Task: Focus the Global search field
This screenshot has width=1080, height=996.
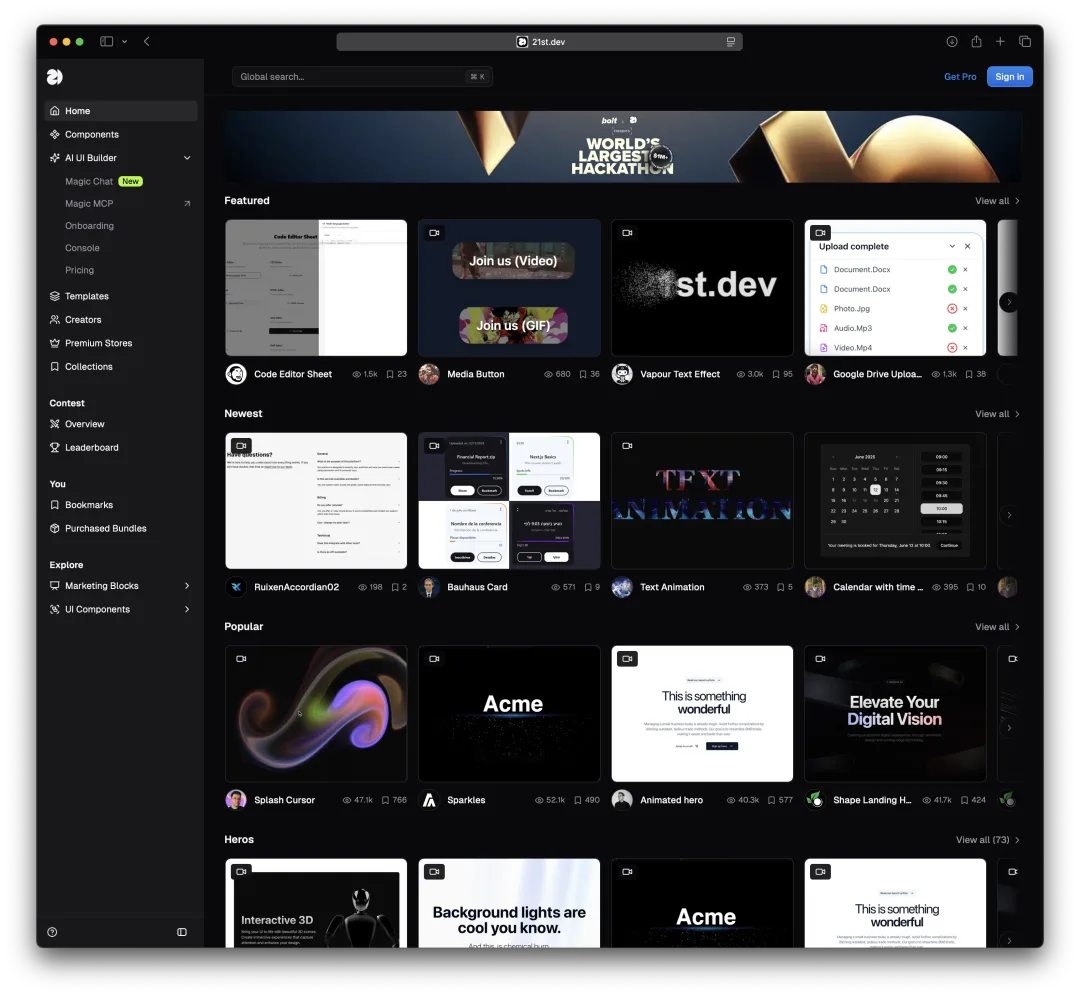Action: point(362,76)
